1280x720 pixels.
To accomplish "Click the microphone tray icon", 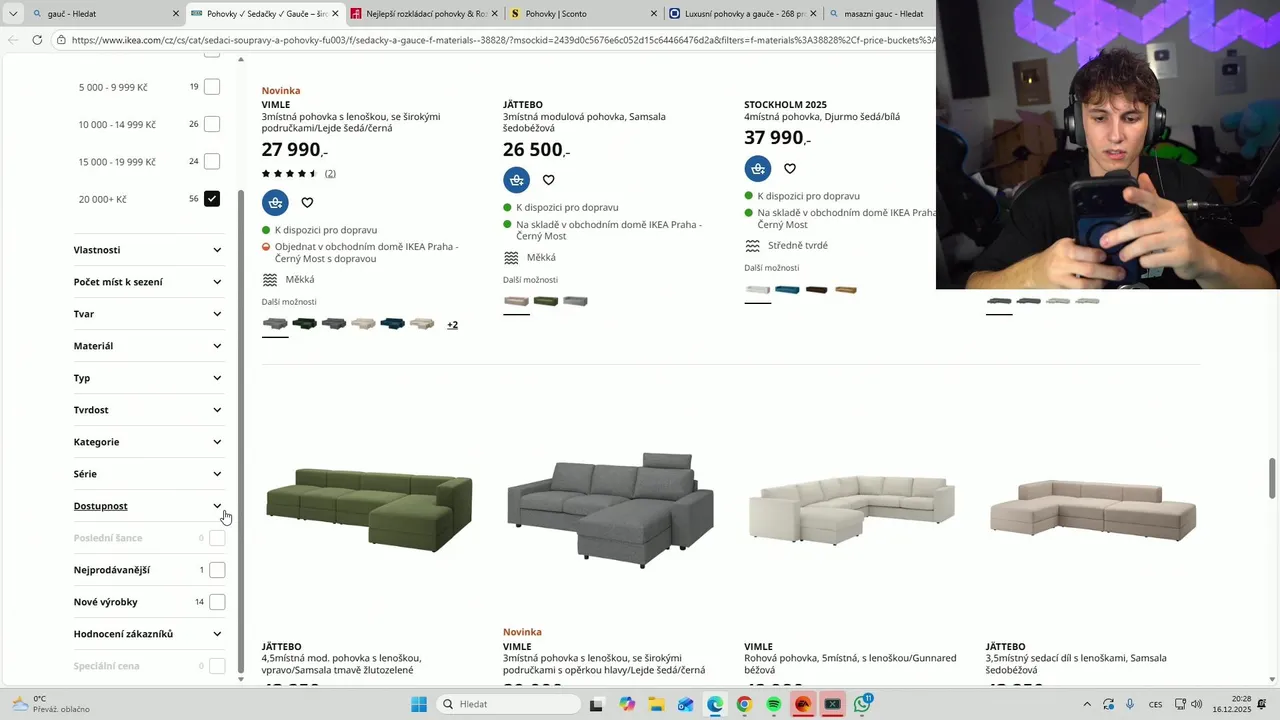I will pos(1130,704).
